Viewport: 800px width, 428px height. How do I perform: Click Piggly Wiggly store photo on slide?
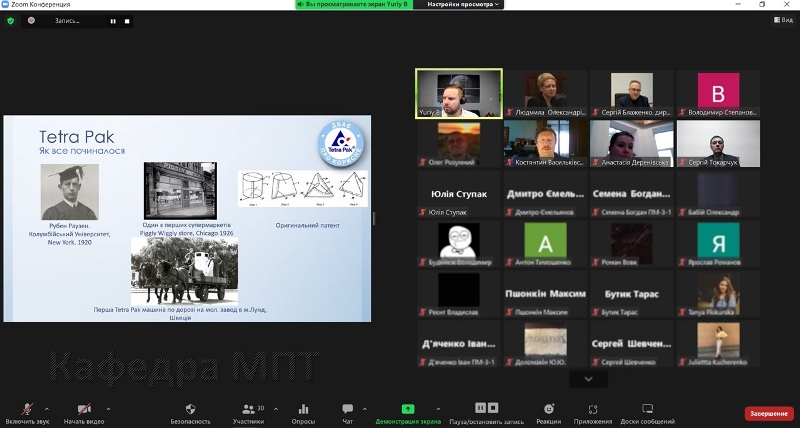tap(180, 190)
